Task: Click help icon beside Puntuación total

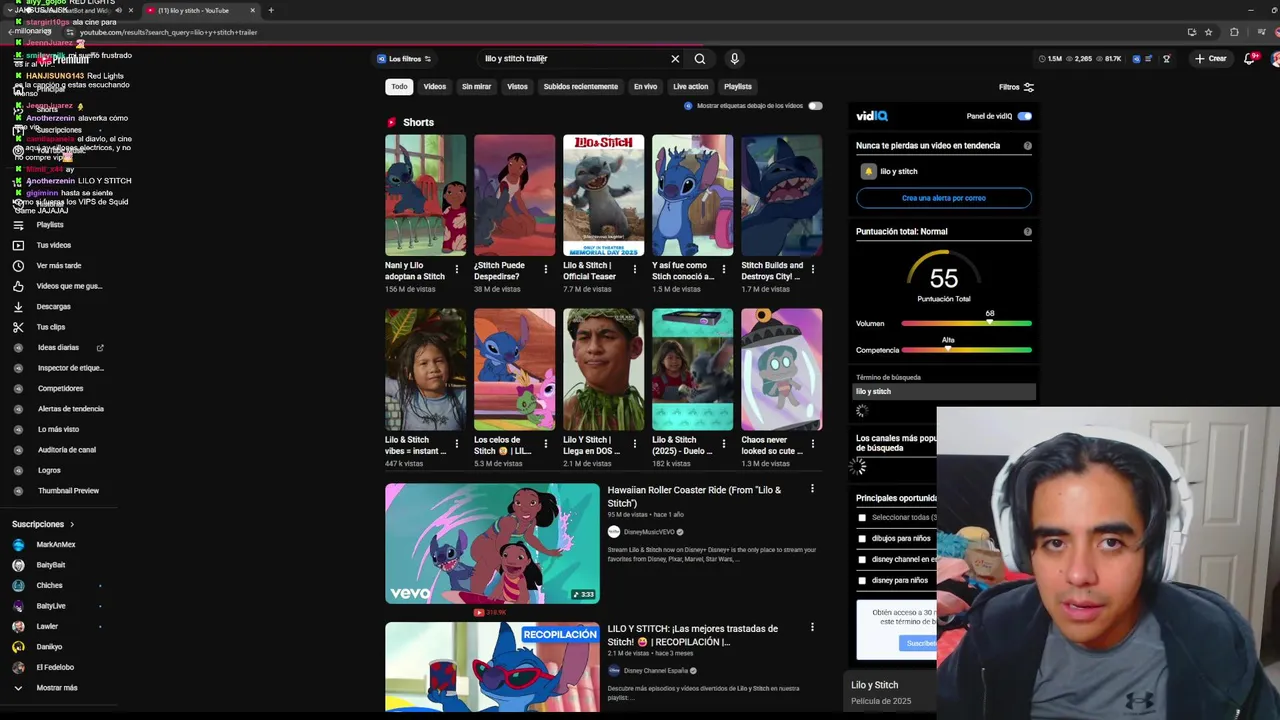Action: pos(1027,232)
